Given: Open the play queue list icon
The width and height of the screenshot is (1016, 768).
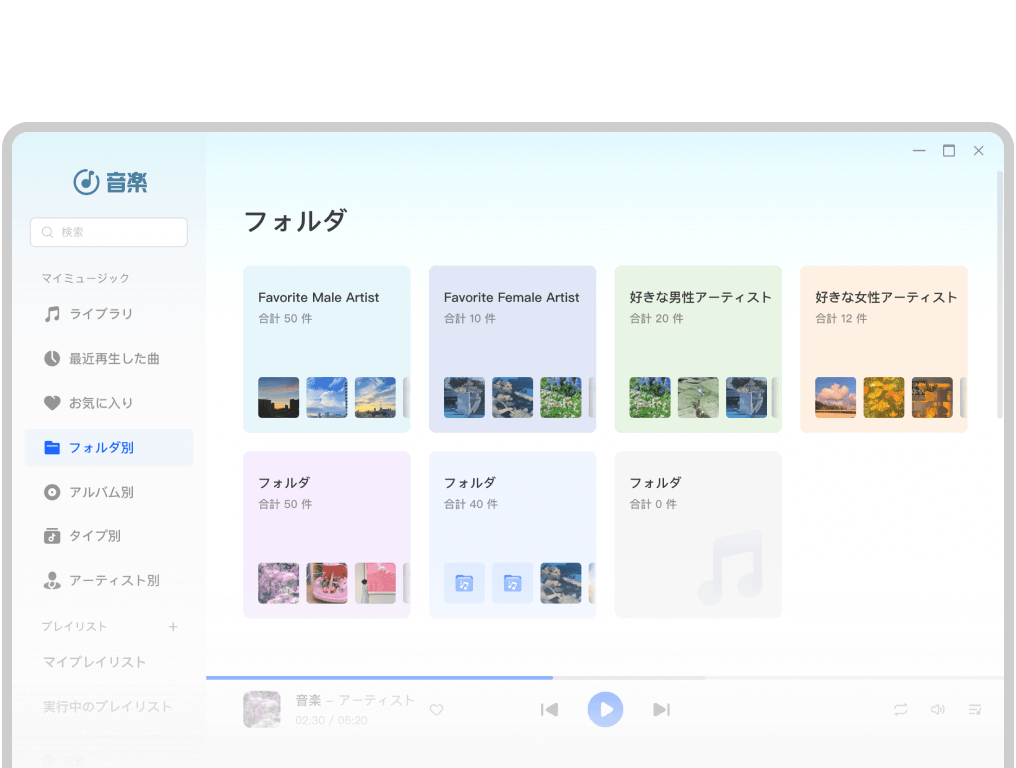Looking at the screenshot, I should pos(974,709).
